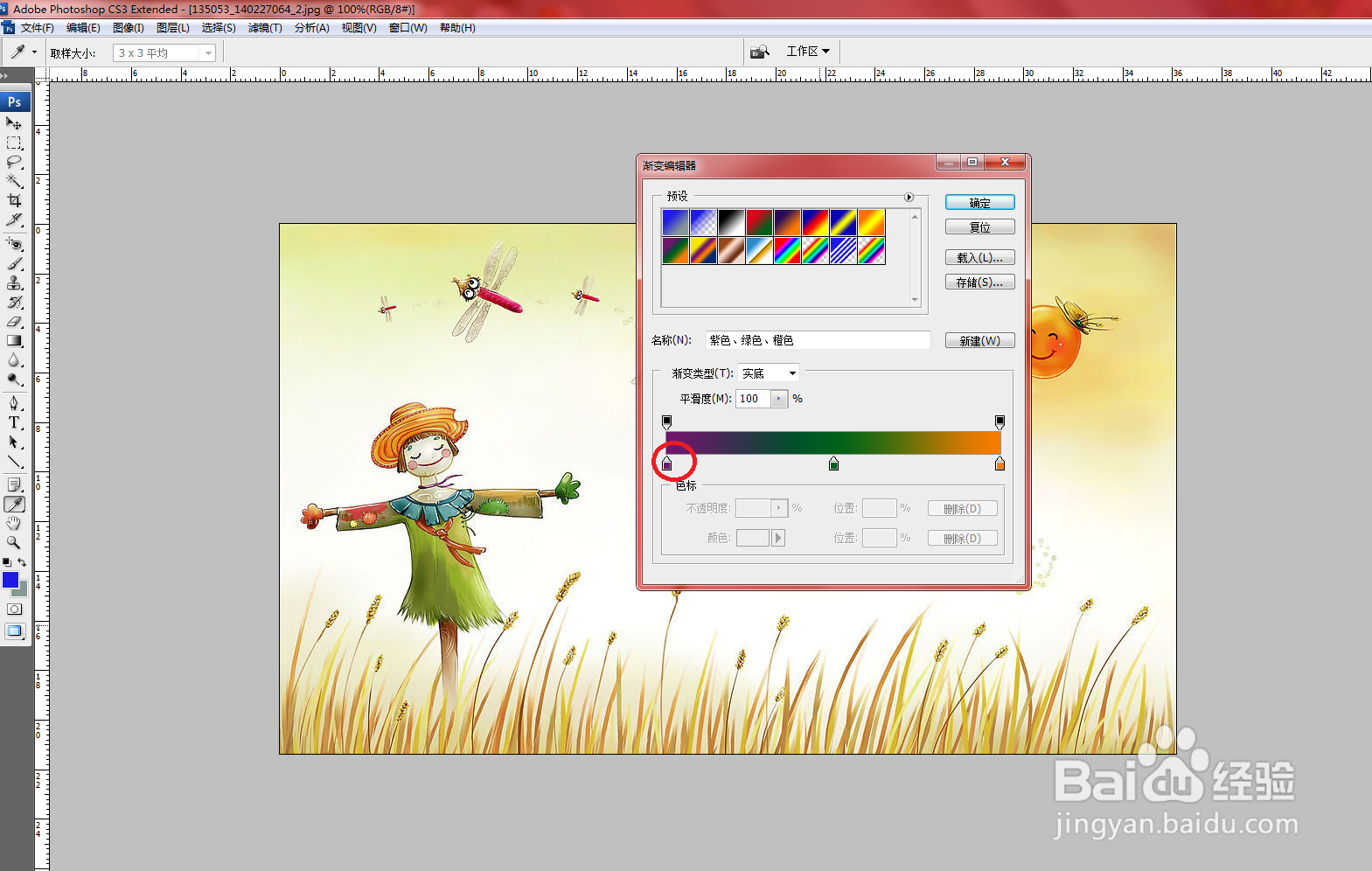This screenshot has width=1372, height=871.
Task: Click the 确定 button
Action: point(979,203)
